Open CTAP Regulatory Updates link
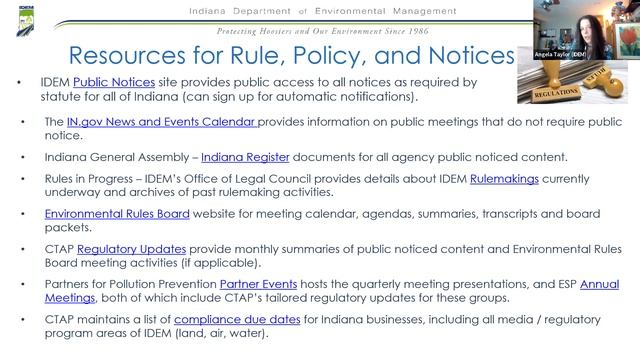The width and height of the screenshot is (640, 360). [131, 249]
